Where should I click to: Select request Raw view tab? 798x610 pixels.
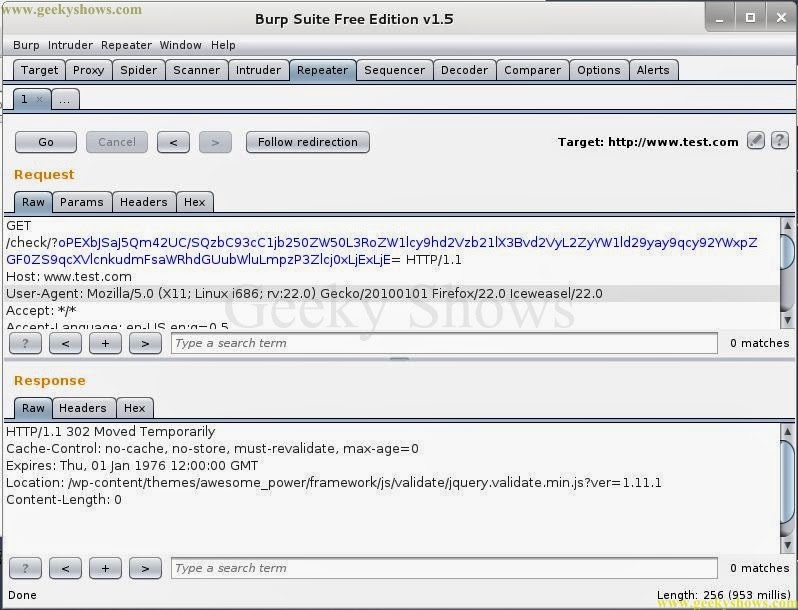[33, 202]
